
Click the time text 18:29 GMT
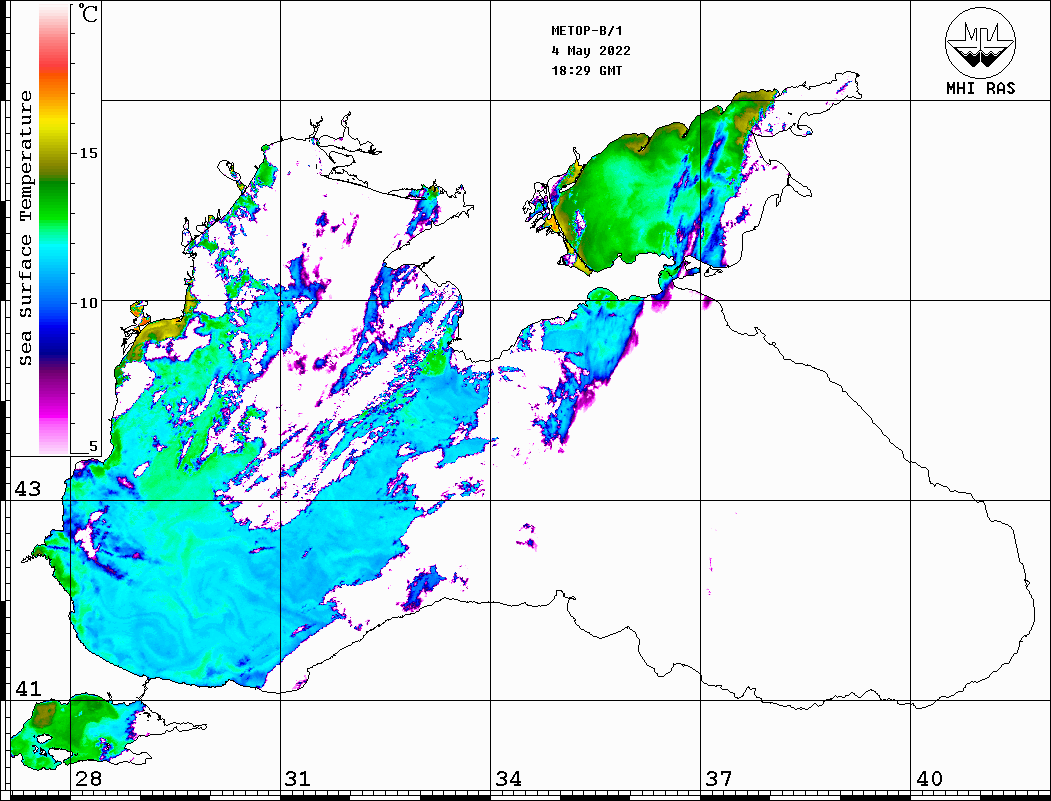pos(586,71)
